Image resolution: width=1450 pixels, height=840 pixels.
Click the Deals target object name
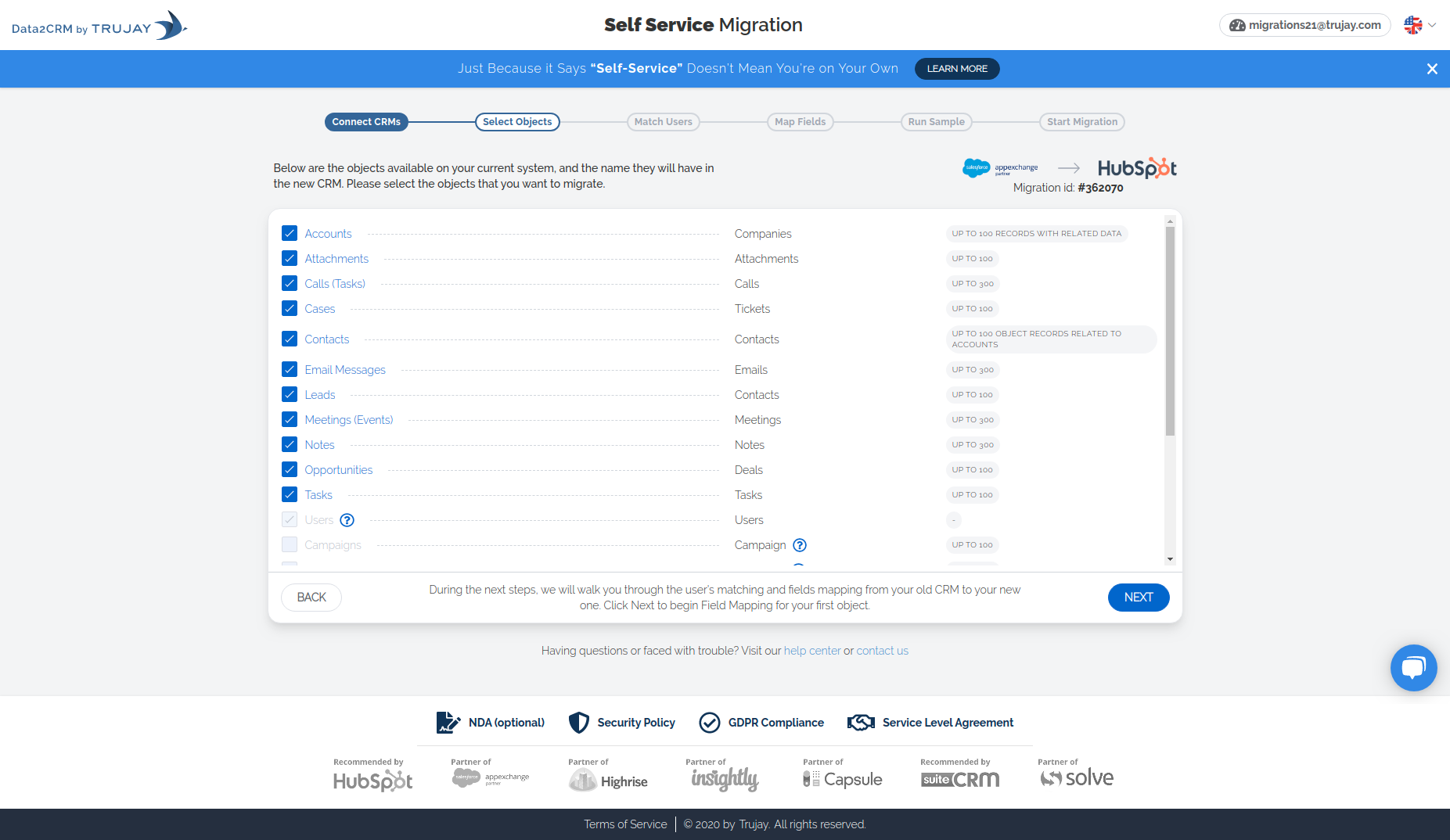coord(748,470)
